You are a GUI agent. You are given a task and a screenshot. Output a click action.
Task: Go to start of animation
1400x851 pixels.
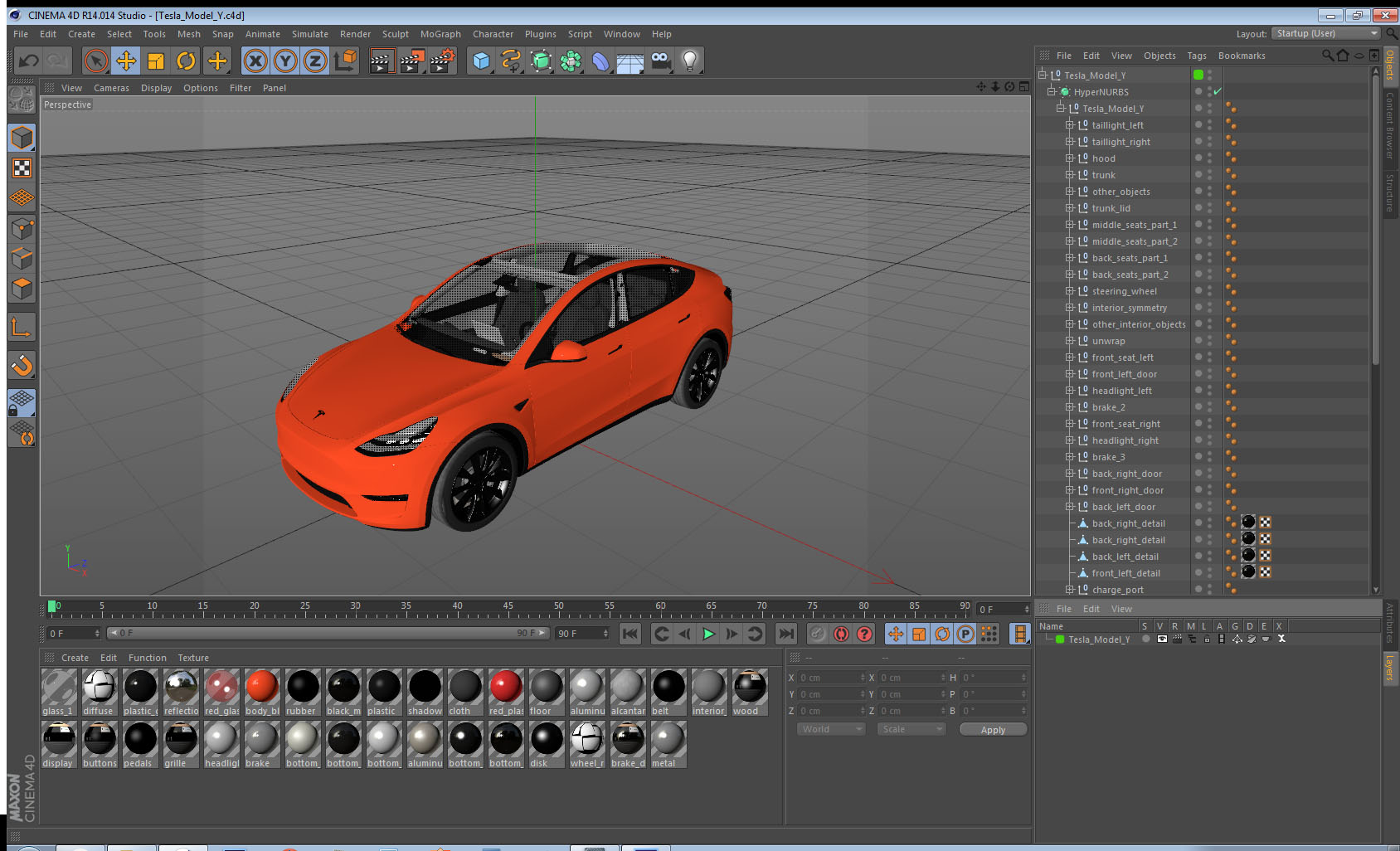tap(630, 634)
